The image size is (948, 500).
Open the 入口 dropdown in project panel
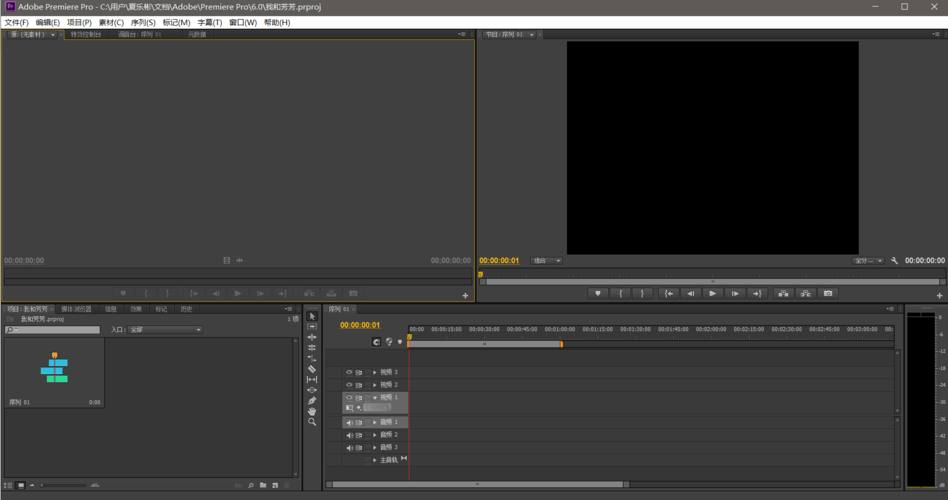(165, 329)
